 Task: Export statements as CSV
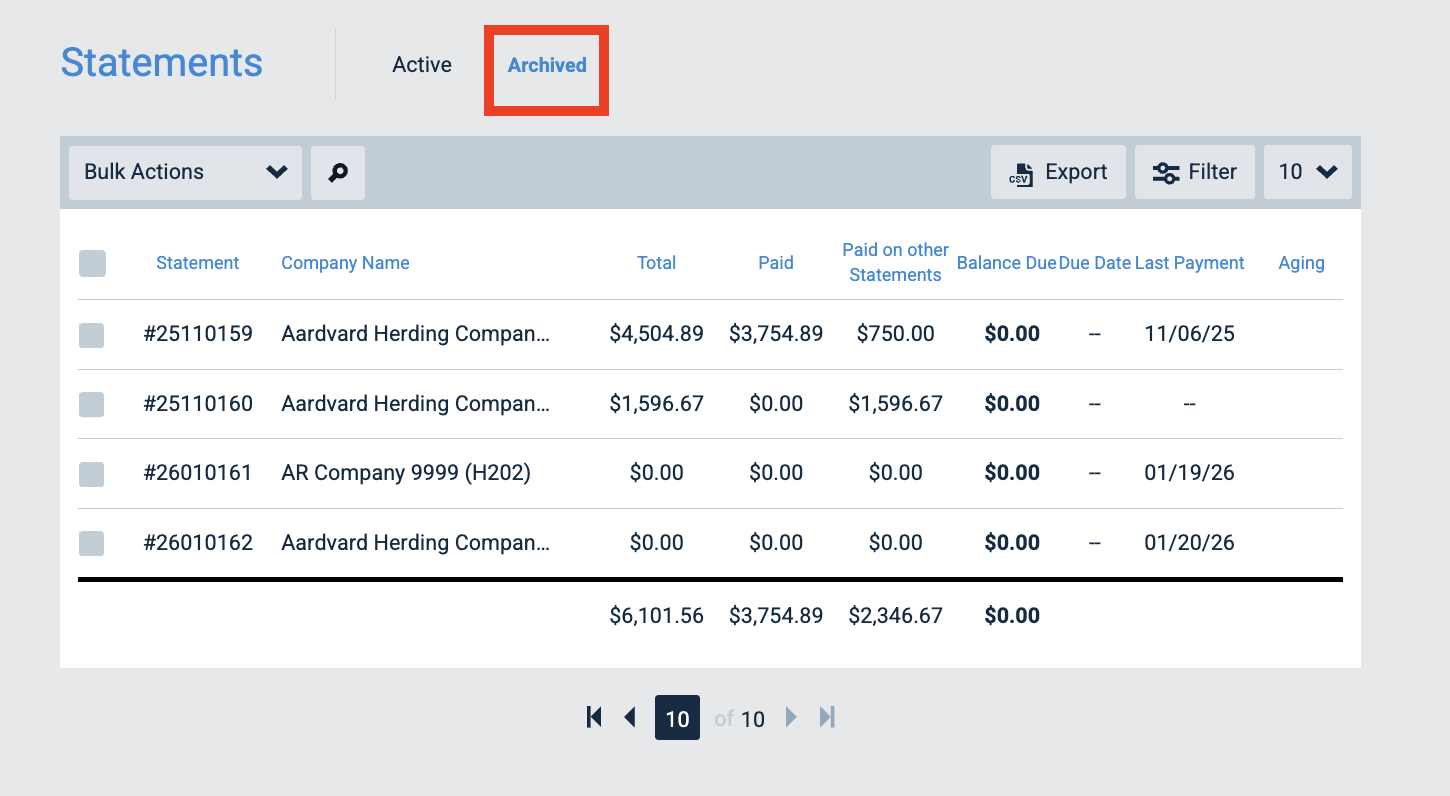click(x=1058, y=172)
